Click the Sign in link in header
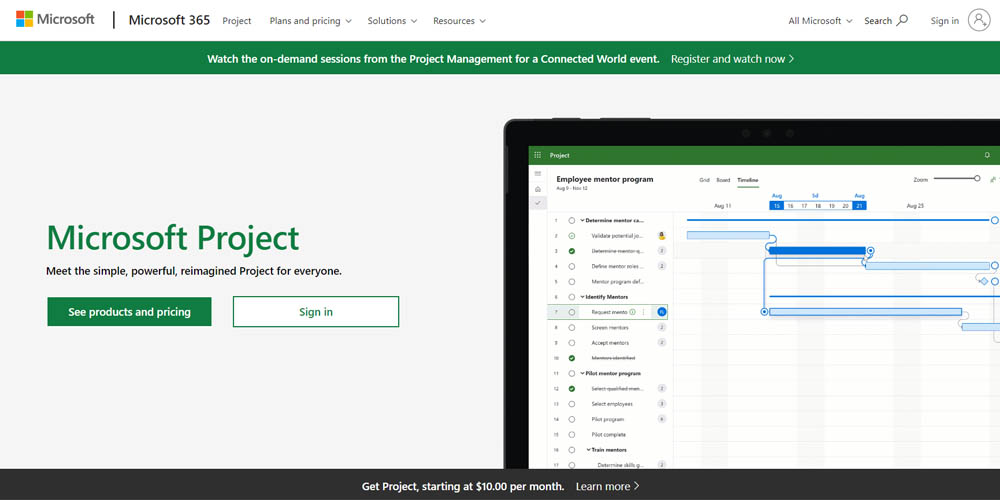 (945, 20)
